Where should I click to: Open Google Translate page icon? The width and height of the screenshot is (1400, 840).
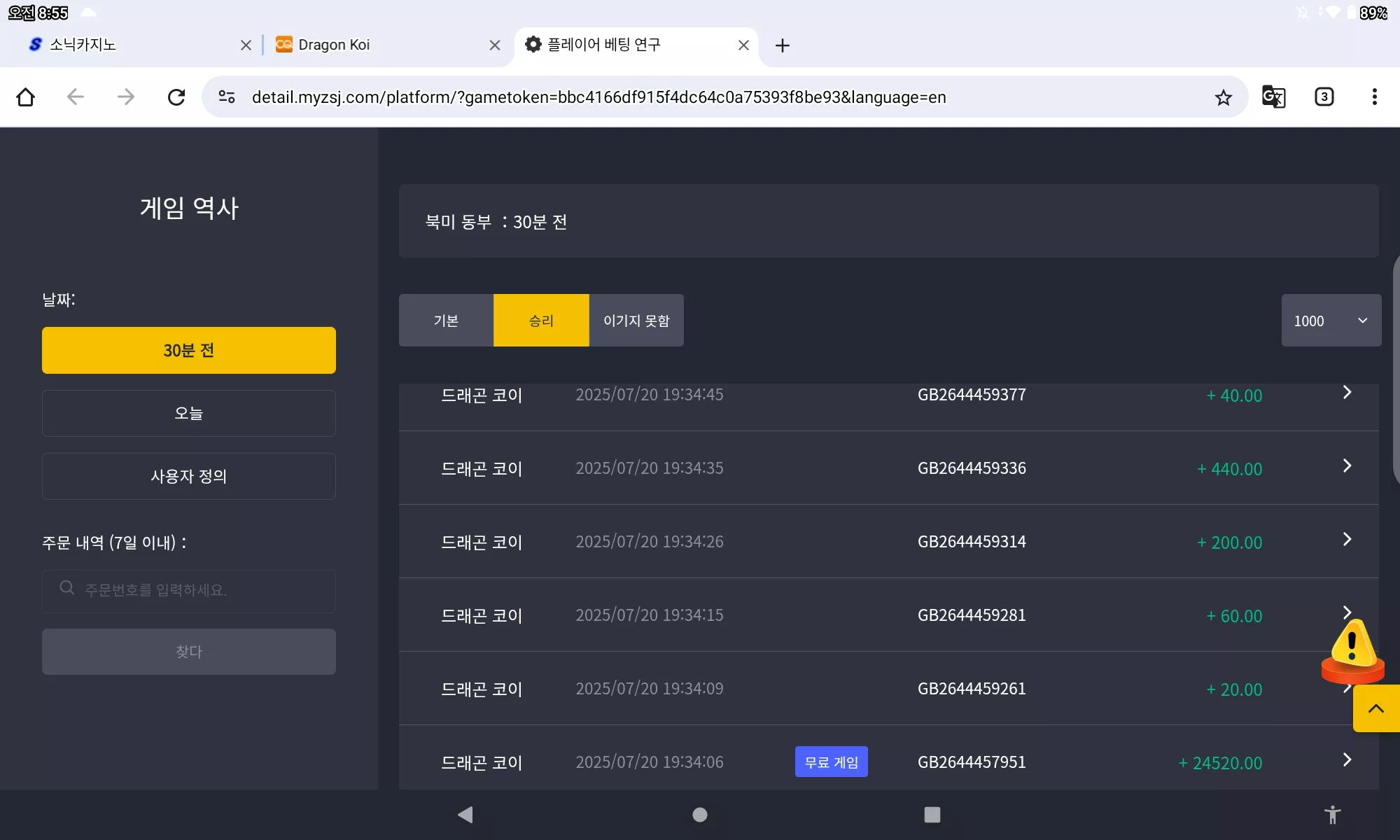point(1273,97)
